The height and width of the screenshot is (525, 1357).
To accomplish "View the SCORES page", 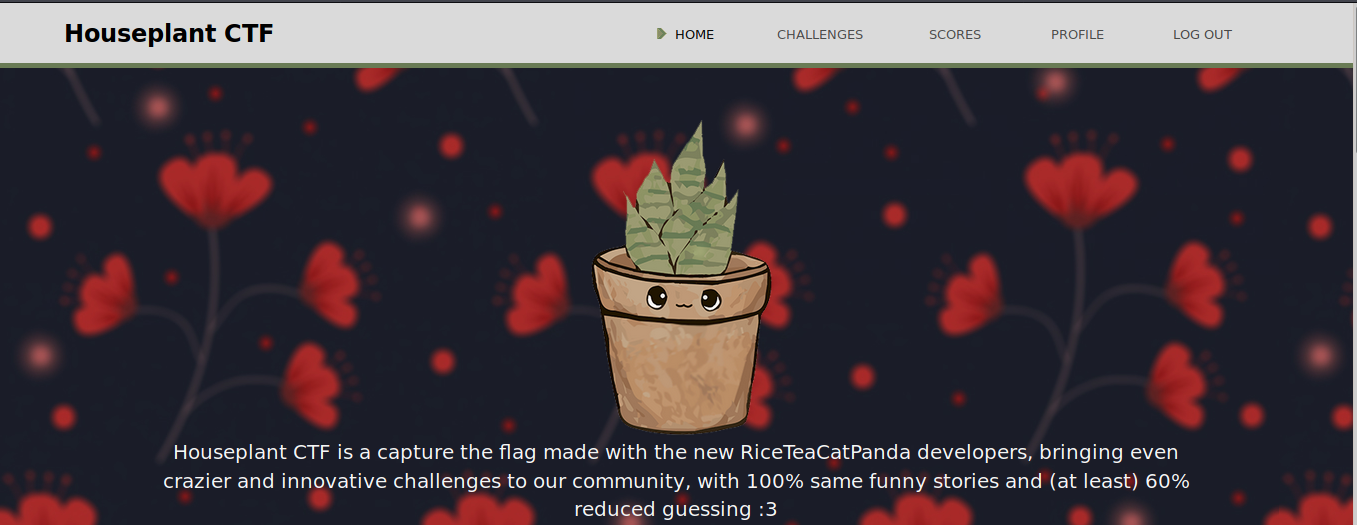I will (x=955, y=34).
